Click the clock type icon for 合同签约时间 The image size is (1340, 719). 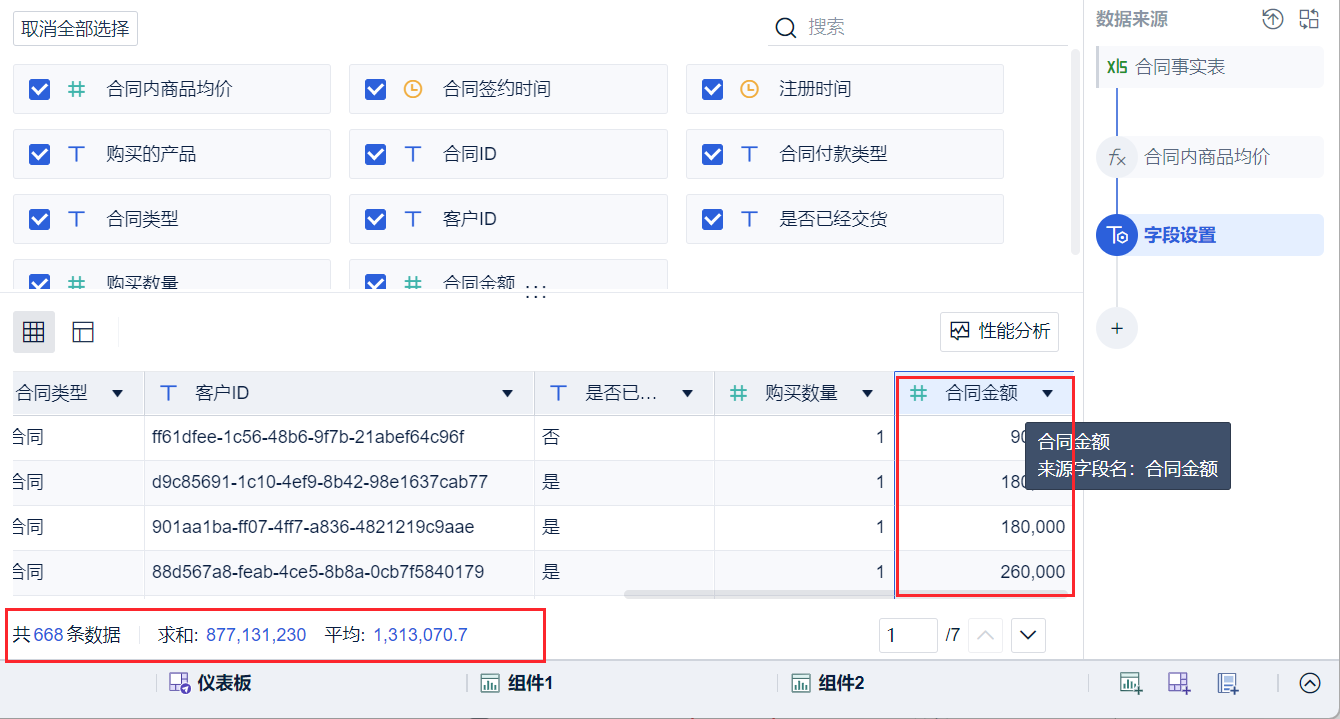[413, 89]
